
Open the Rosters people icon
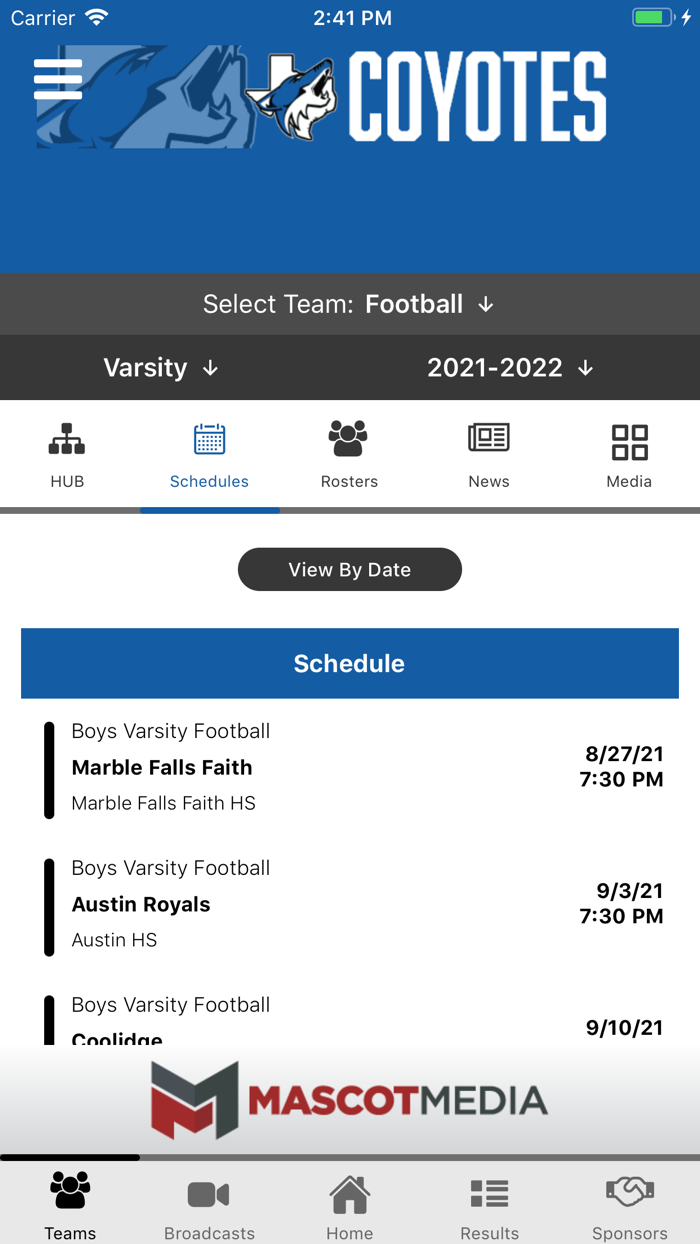(x=349, y=437)
